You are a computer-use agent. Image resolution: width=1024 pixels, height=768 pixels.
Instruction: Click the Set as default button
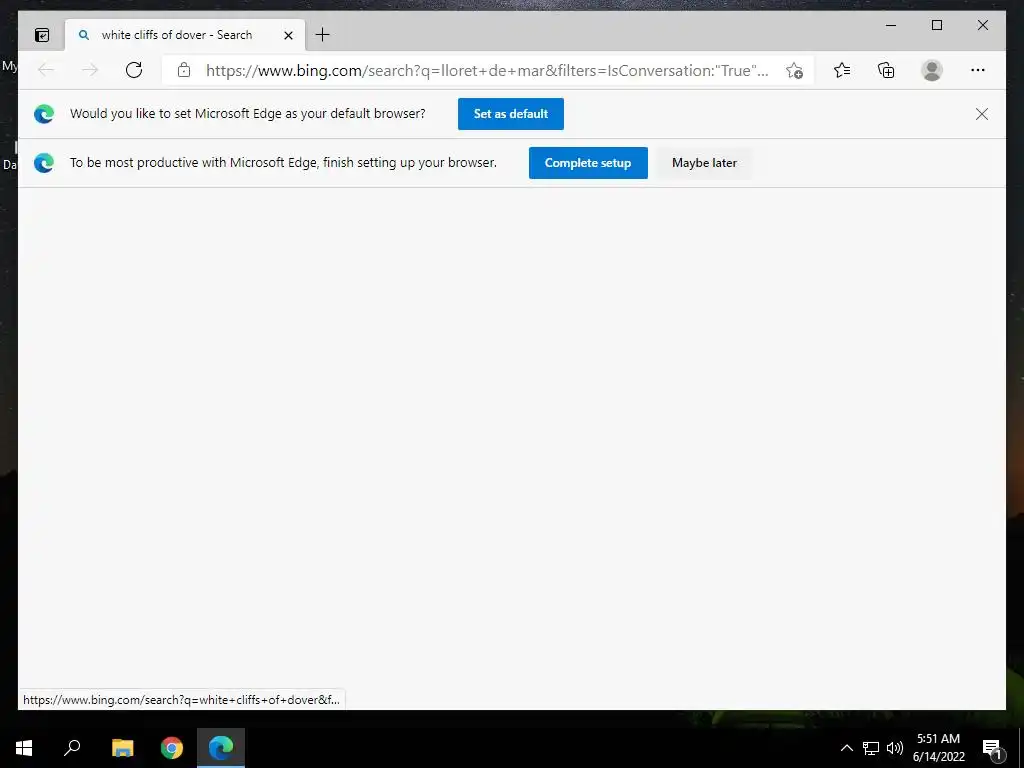tap(511, 114)
